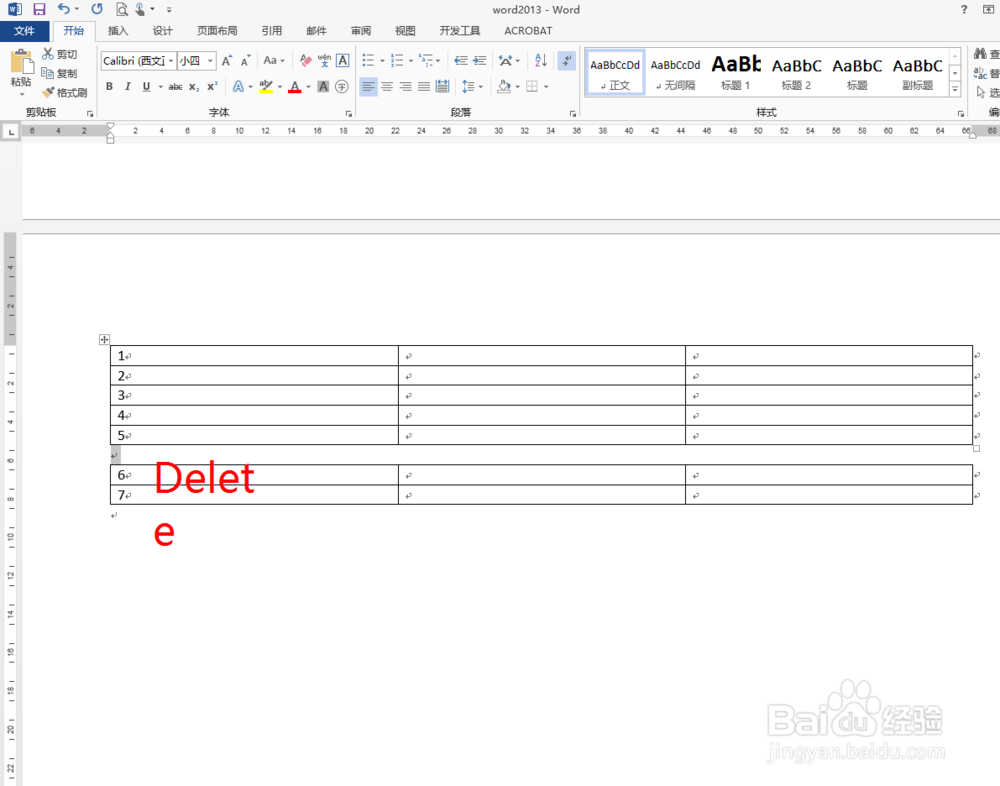This screenshot has width=1000, height=786.
Task: Open the 文件 File tab
Action: click(x=24, y=31)
